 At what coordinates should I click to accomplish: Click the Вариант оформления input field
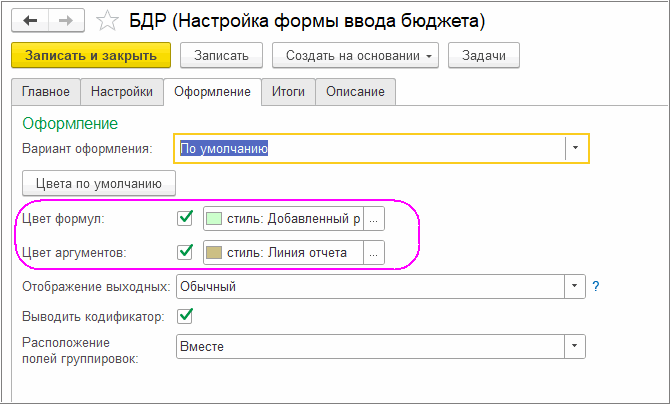[370, 149]
